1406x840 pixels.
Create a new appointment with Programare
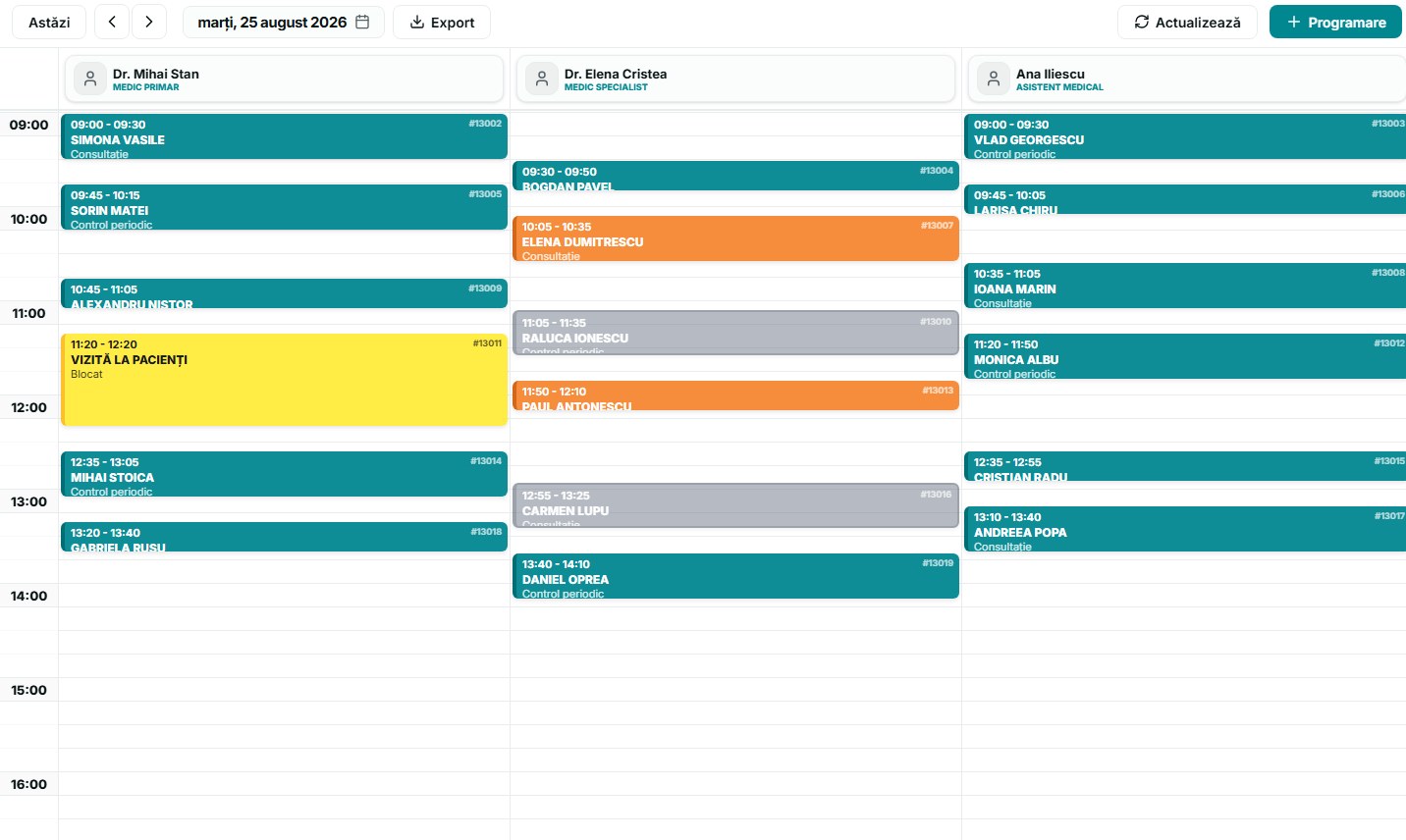click(x=1335, y=22)
